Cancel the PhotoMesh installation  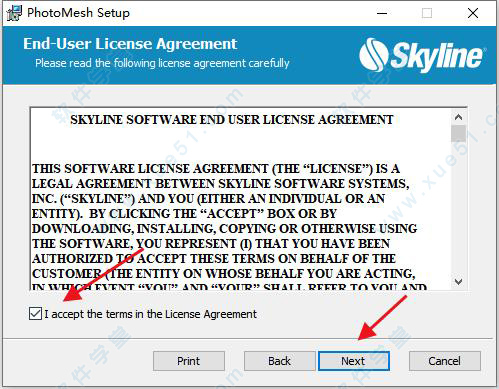pyautogui.click(x=445, y=361)
